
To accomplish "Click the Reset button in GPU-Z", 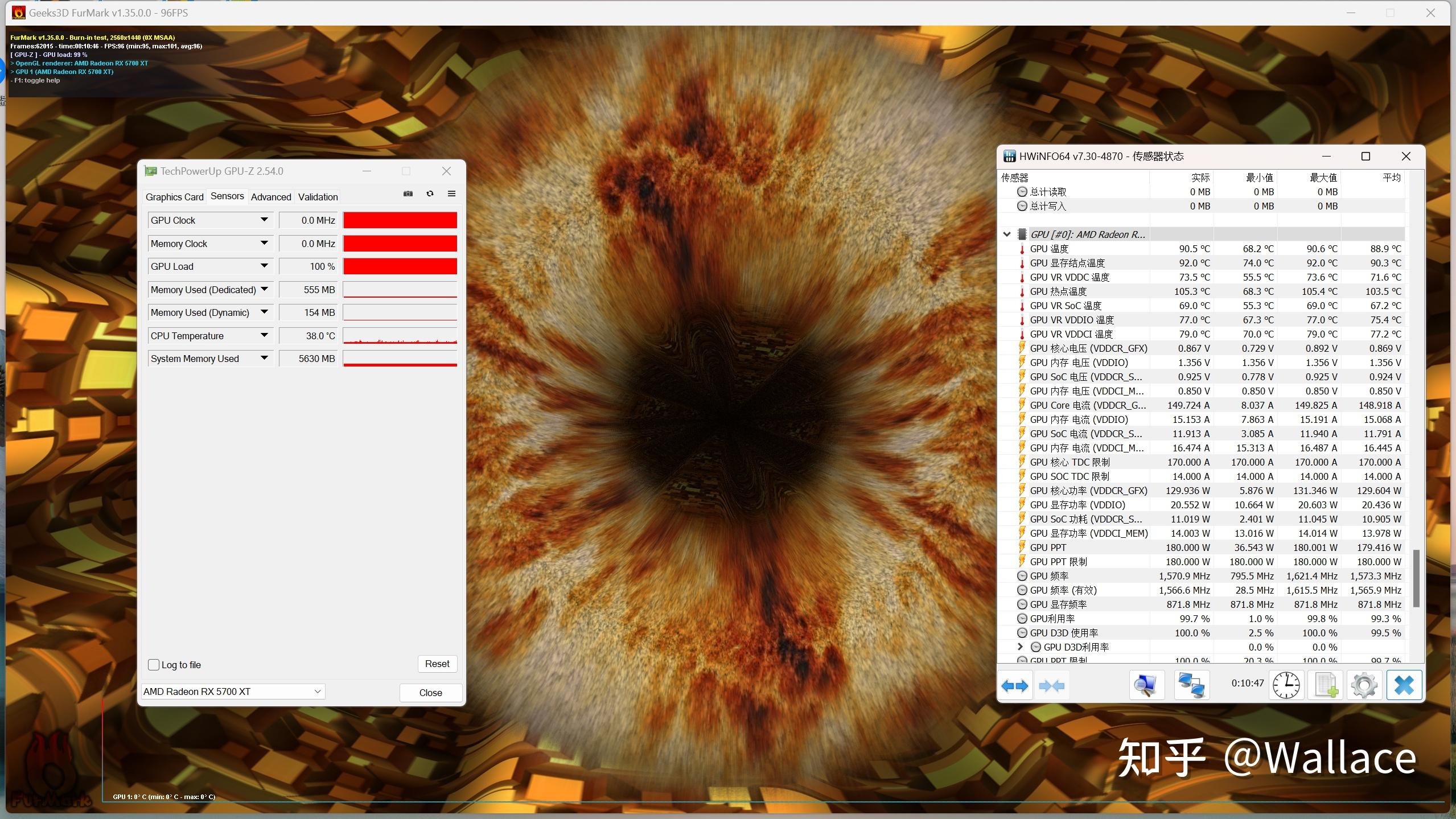I will (x=437, y=663).
